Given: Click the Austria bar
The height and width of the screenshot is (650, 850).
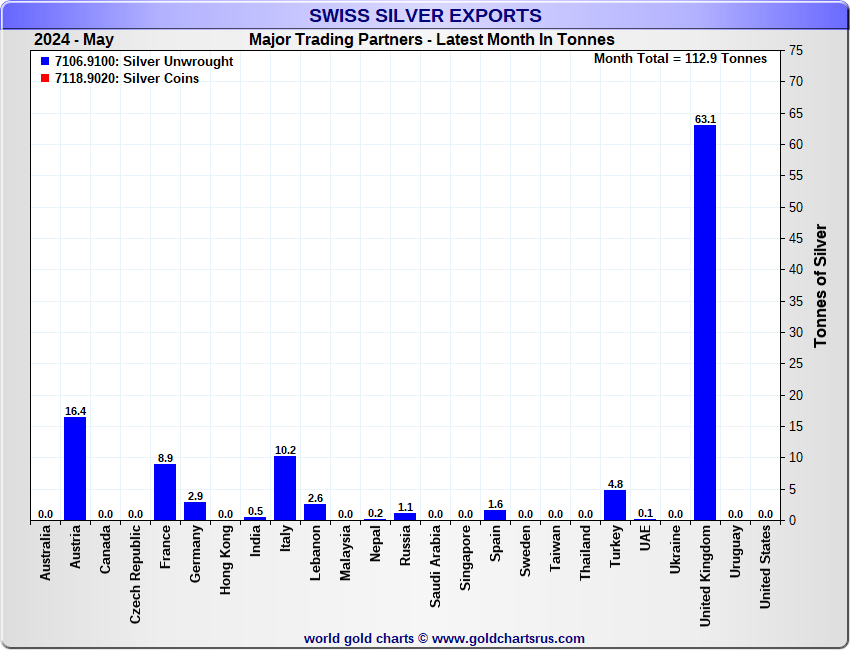Looking at the screenshot, I should click(75, 468).
